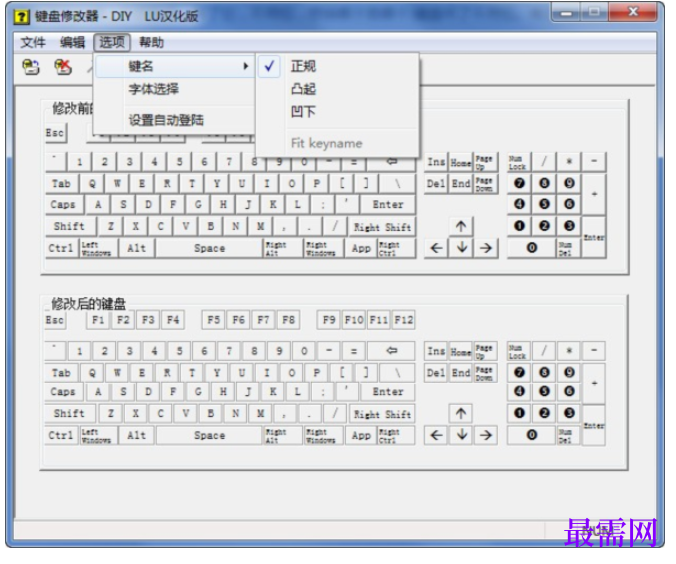
Task: Click Space on modified keyboard
Action: click(x=210, y=436)
